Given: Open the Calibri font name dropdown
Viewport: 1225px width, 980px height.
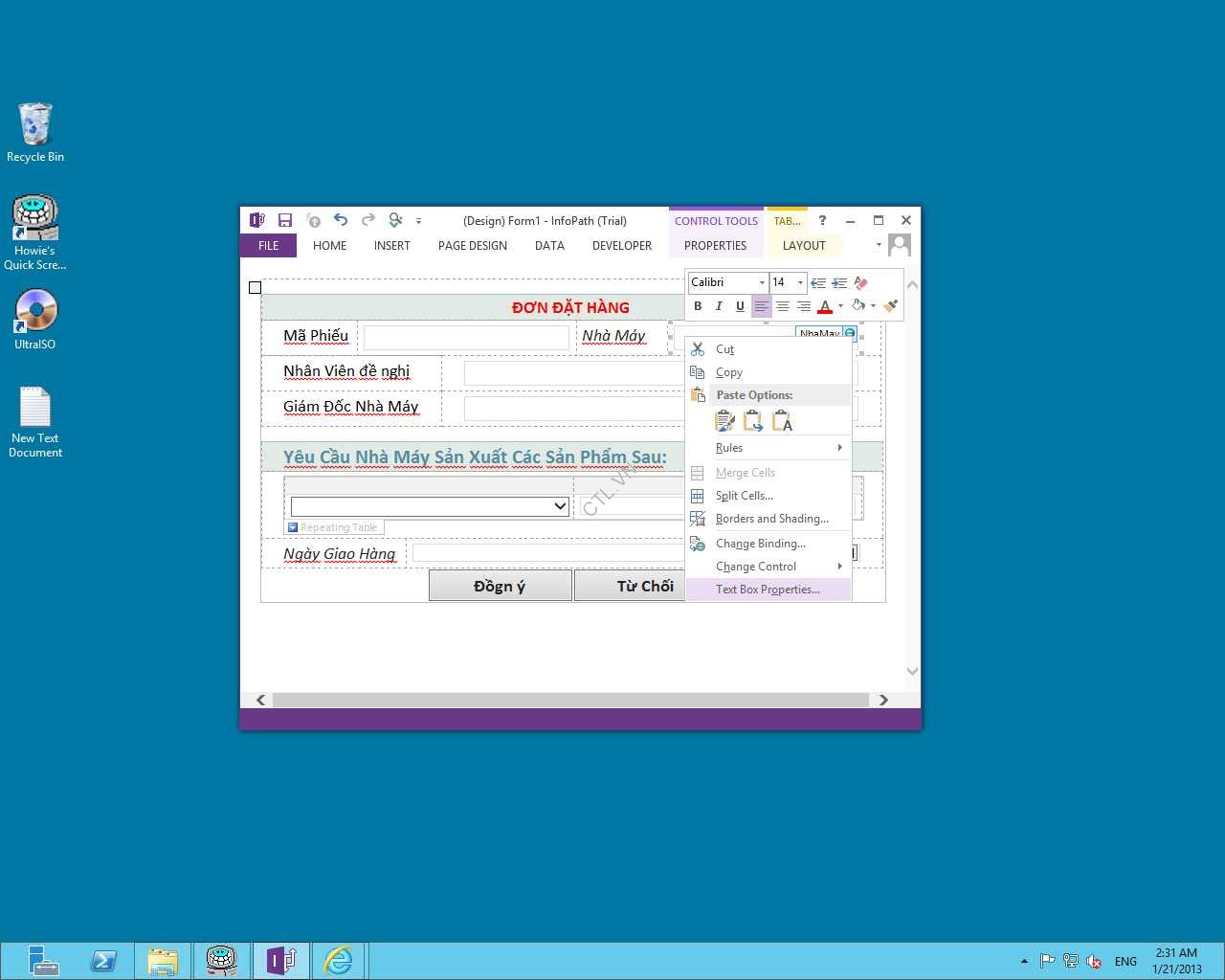Looking at the screenshot, I should click(762, 282).
